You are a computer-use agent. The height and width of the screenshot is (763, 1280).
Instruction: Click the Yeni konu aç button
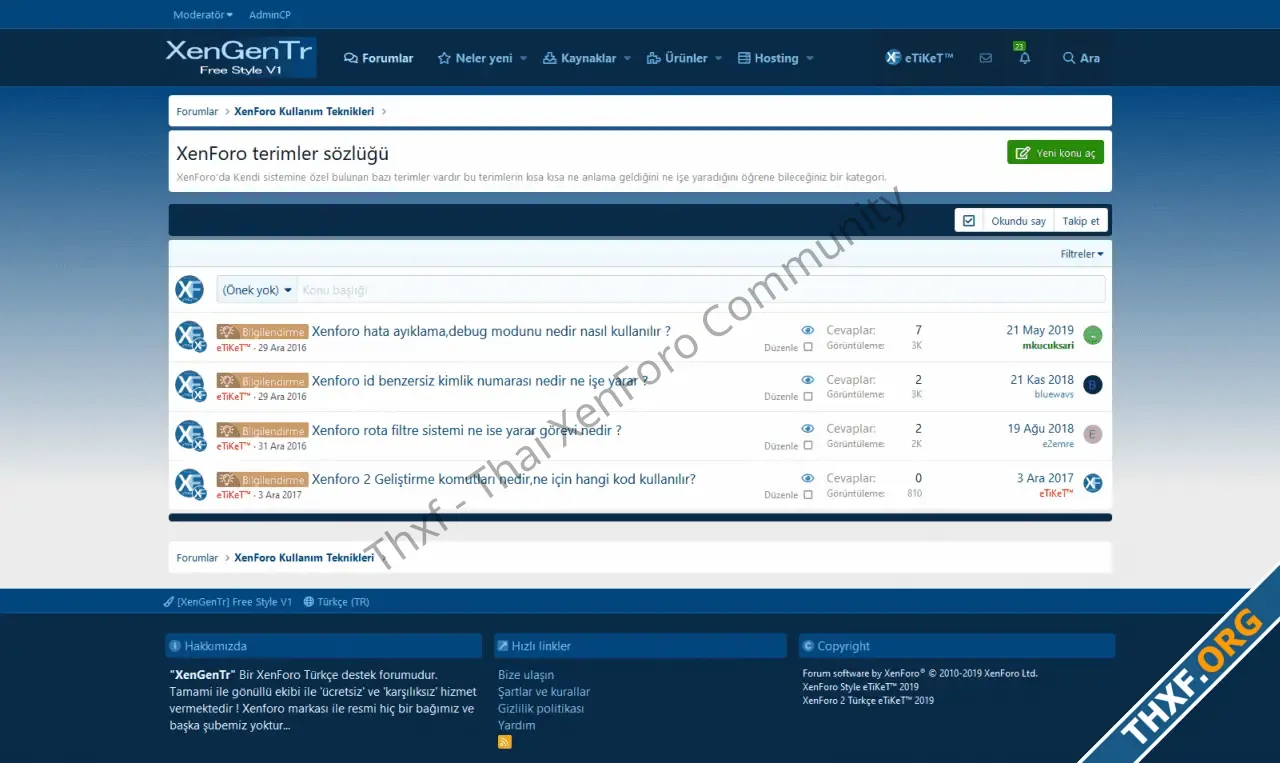pos(1055,153)
